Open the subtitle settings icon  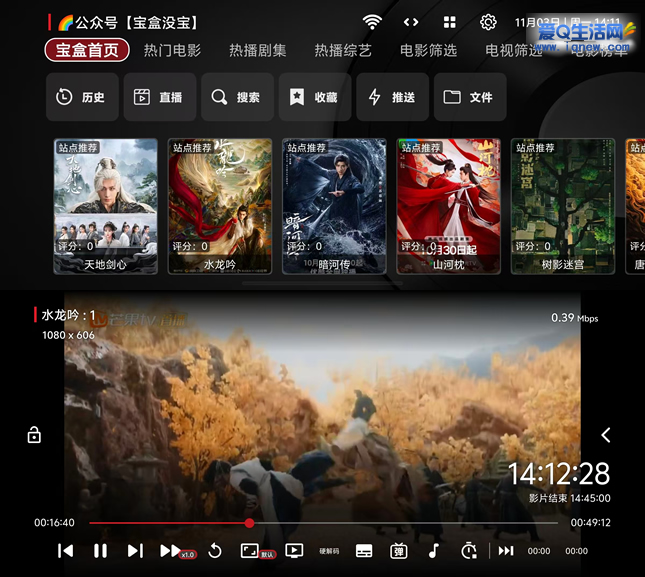tap(364, 551)
